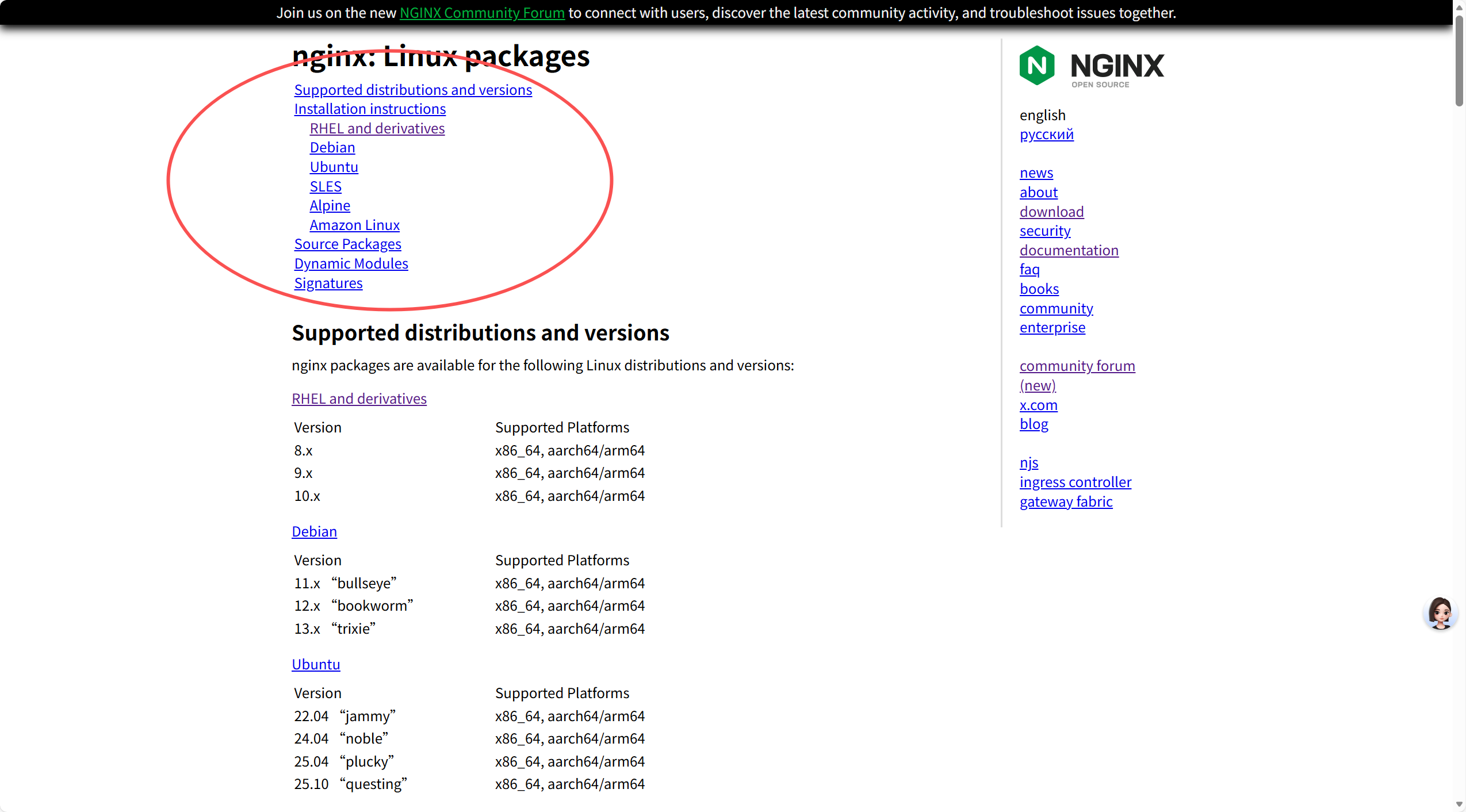Open the njs project link
The height and width of the screenshot is (812, 1466).
coord(1028,462)
